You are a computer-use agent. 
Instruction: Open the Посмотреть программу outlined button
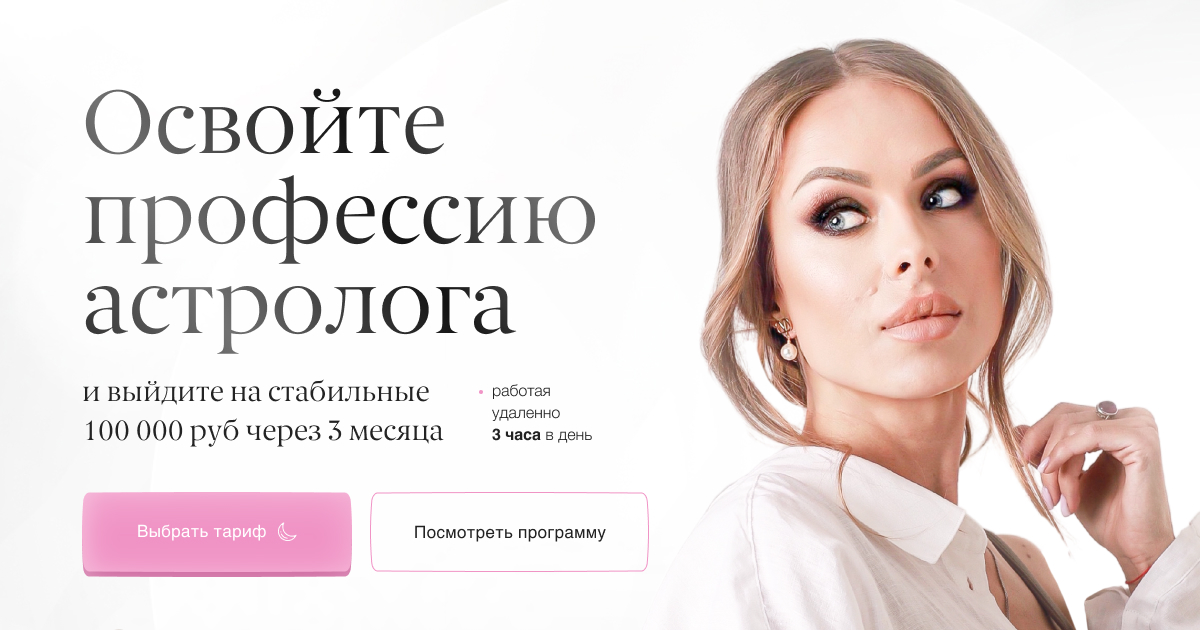click(x=509, y=532)
